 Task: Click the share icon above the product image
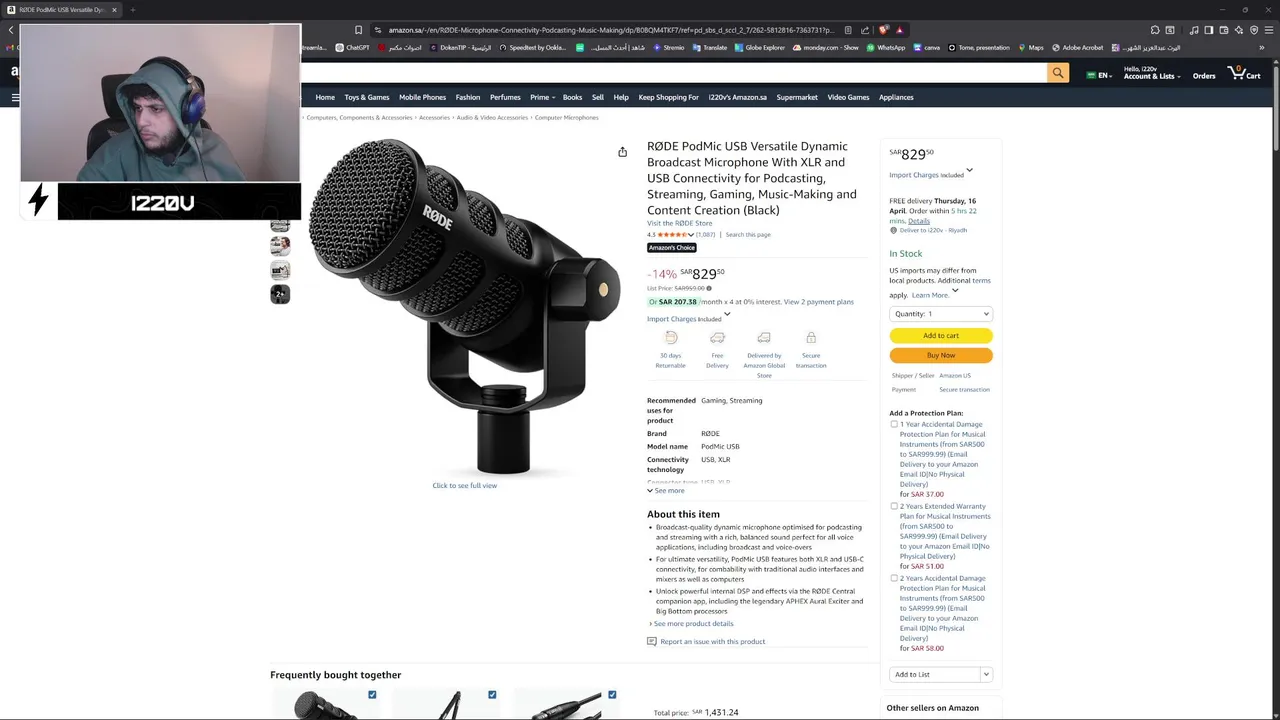point(622,152)
